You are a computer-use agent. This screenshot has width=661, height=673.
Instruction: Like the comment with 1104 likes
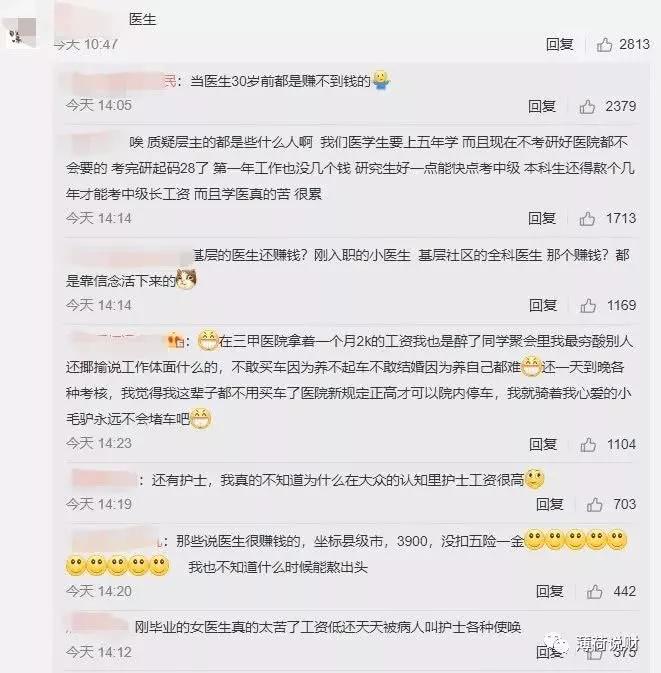[x=588, y=445]
